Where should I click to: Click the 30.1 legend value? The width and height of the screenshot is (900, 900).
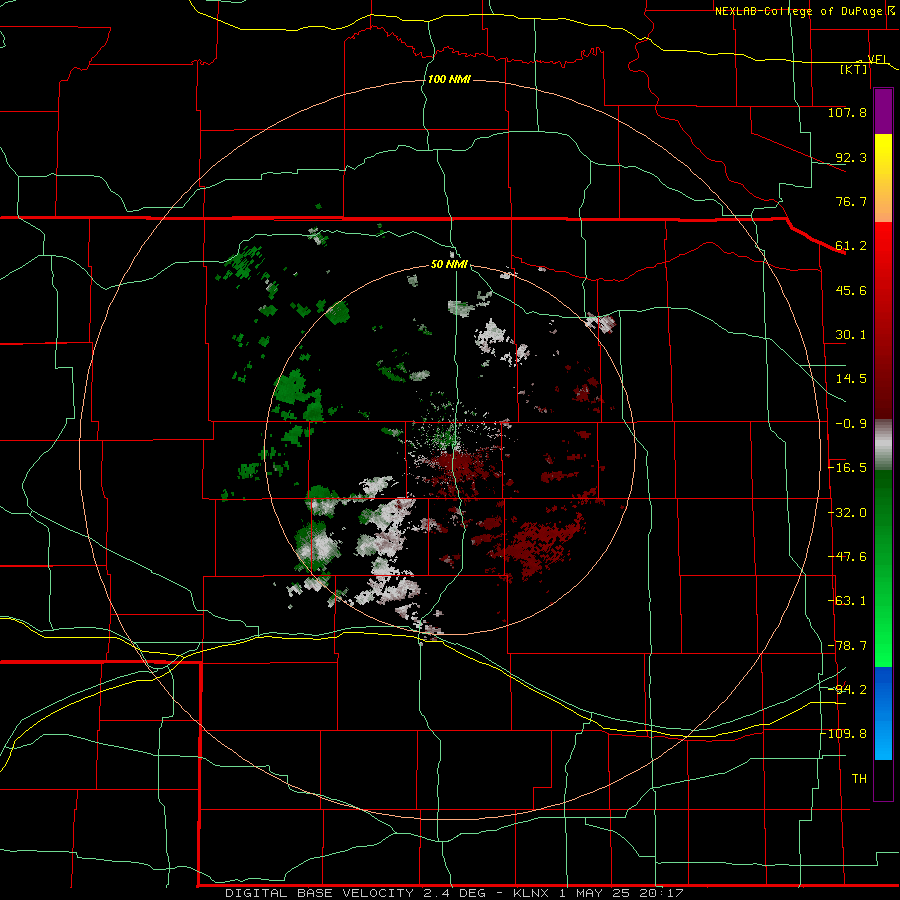851,335
